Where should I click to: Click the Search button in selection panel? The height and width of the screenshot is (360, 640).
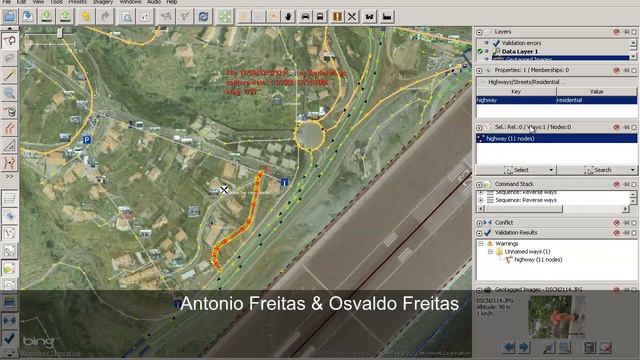(597, 170)
